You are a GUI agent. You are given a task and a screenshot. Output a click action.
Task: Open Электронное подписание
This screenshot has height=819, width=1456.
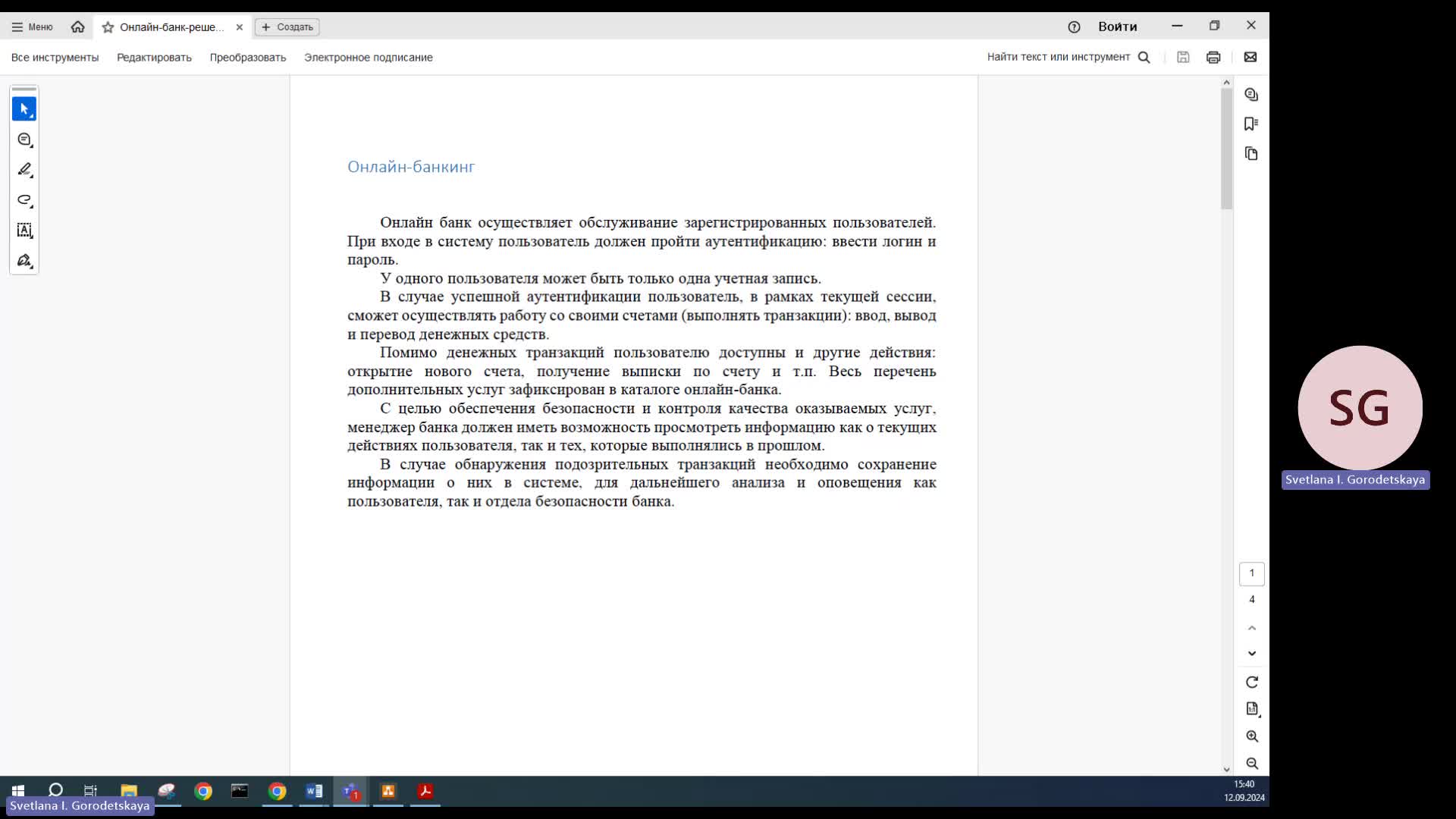(x=369, y=58)
